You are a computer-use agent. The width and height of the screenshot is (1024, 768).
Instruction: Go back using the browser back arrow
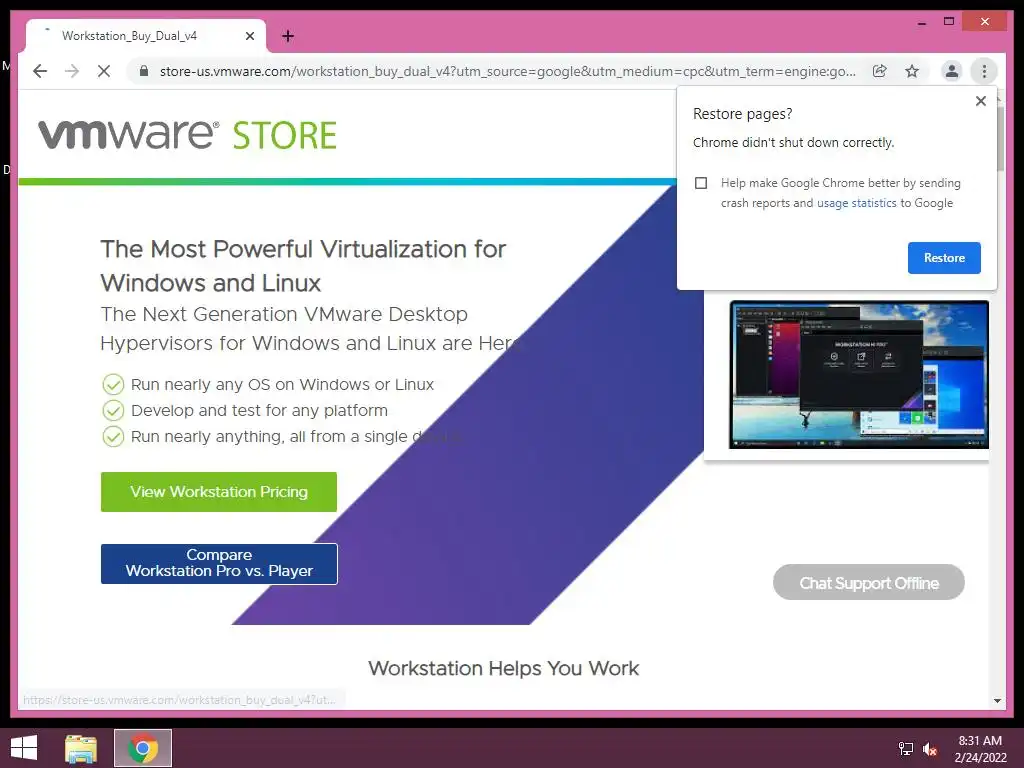[40, 71]
